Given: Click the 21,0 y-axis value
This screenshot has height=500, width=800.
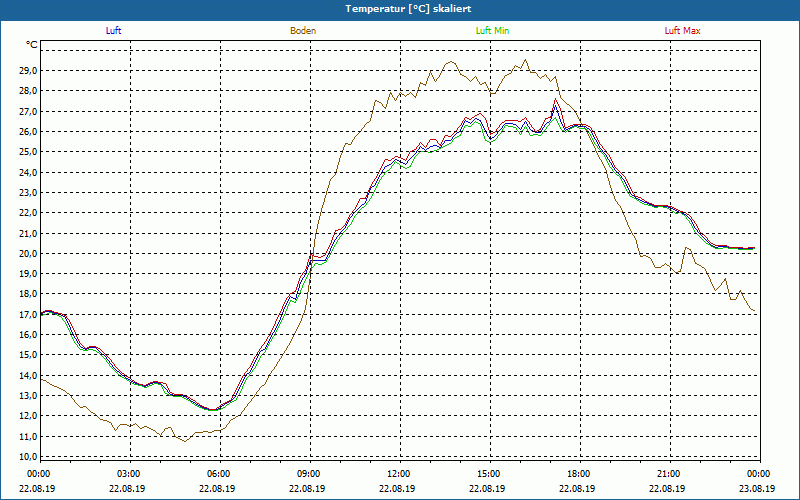Looking at the screenshot, I should pyautogui.click(x=28, y=233).
